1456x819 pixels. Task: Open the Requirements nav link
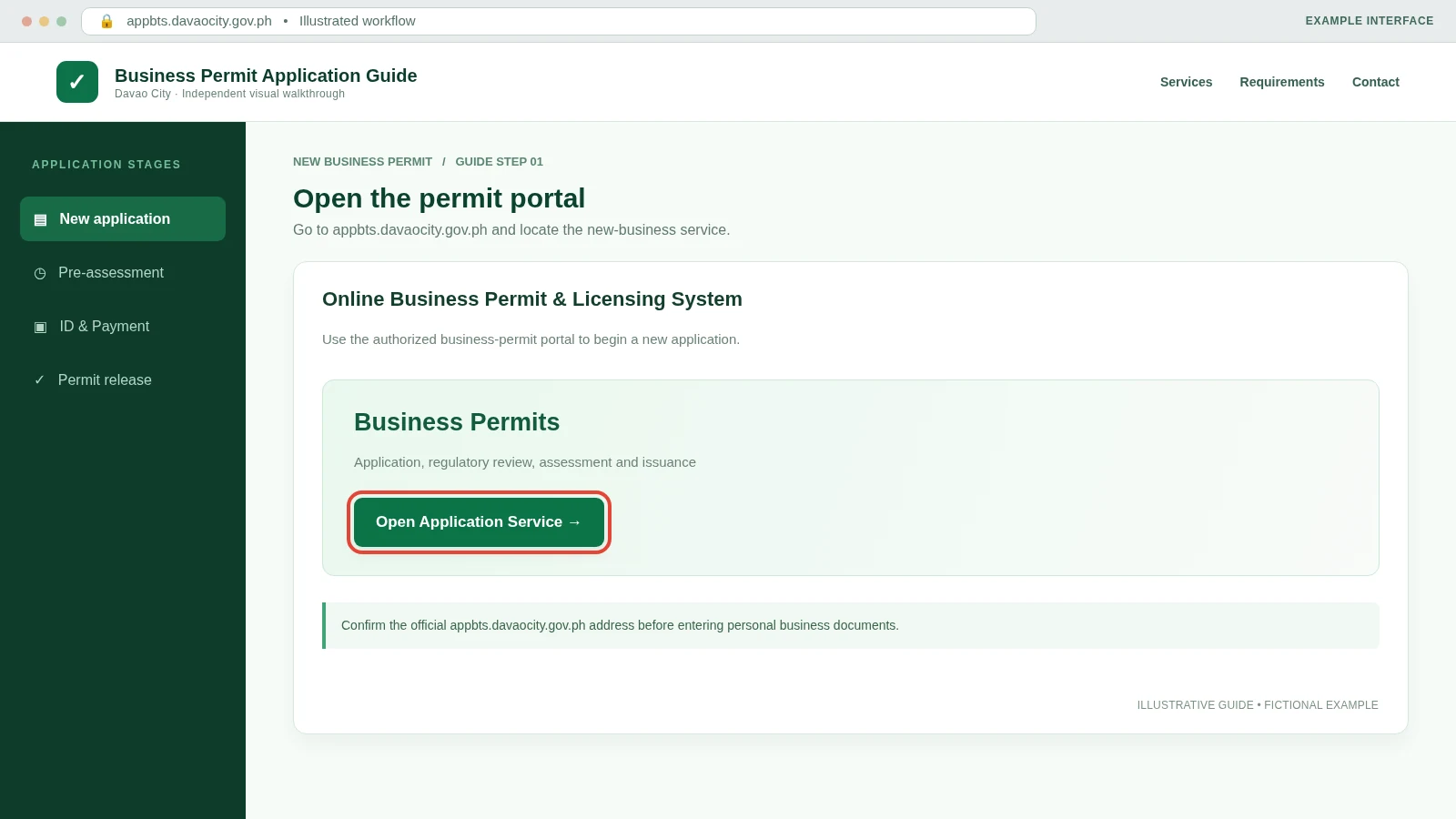tap(1282, 82)
